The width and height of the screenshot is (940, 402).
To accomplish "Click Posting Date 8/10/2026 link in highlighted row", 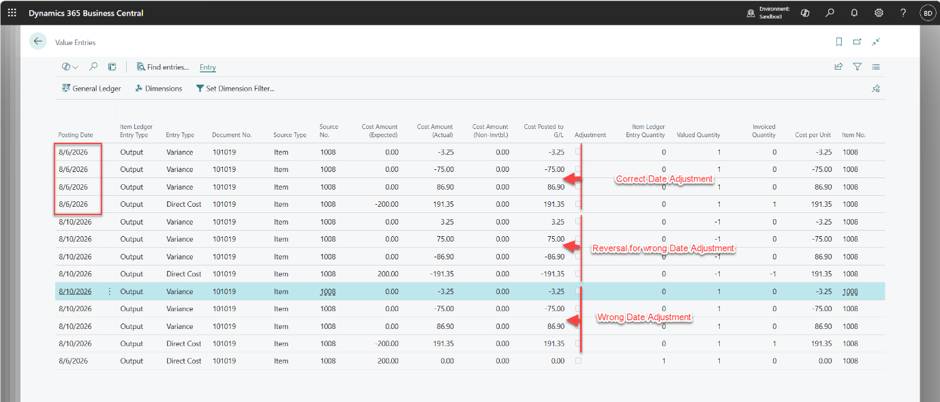I will click(x=75, y=292).
